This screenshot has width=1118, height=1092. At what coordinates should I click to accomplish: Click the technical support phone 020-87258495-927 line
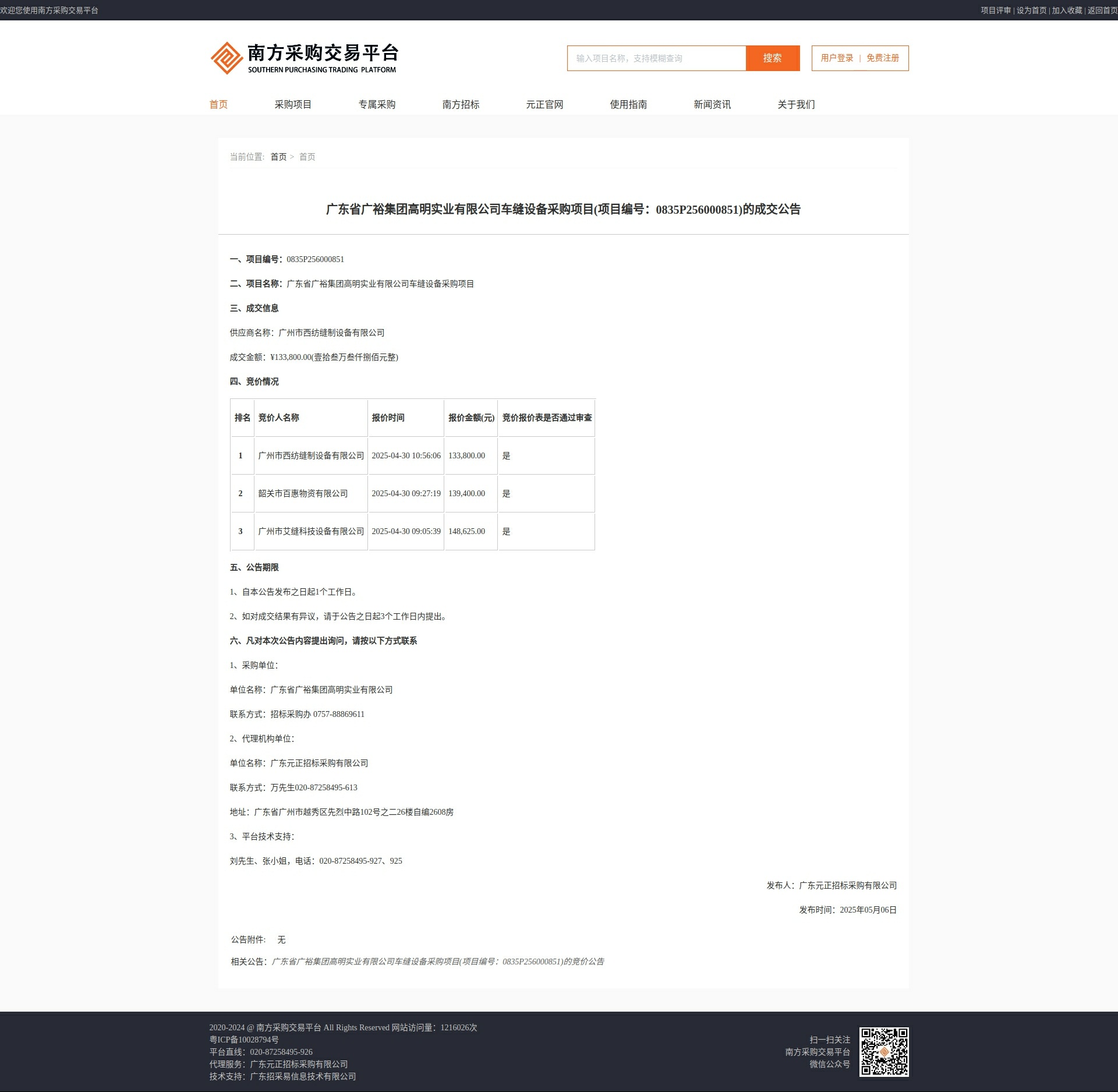[316, 861]
